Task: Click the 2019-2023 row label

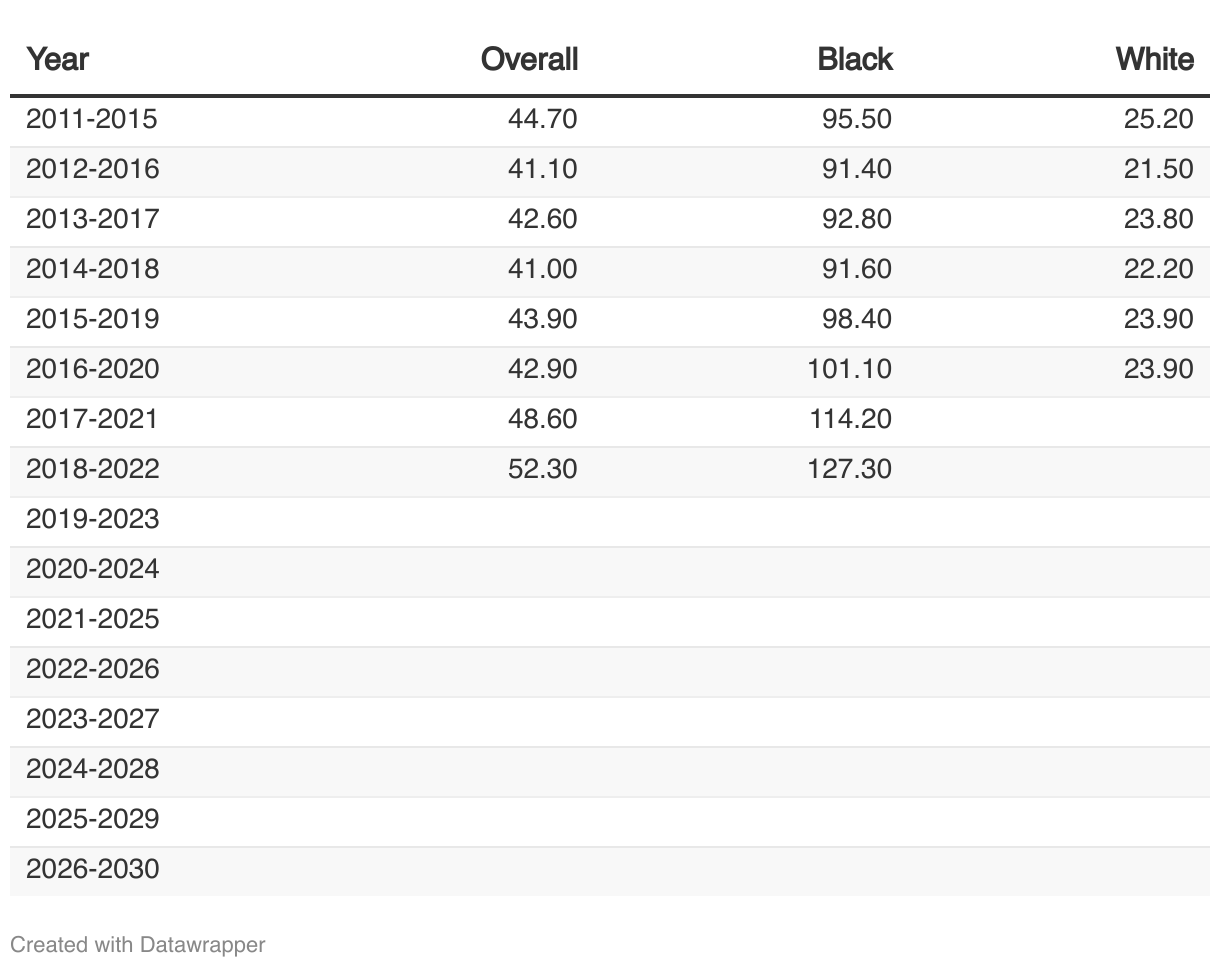Action: (x=92, y=520)
